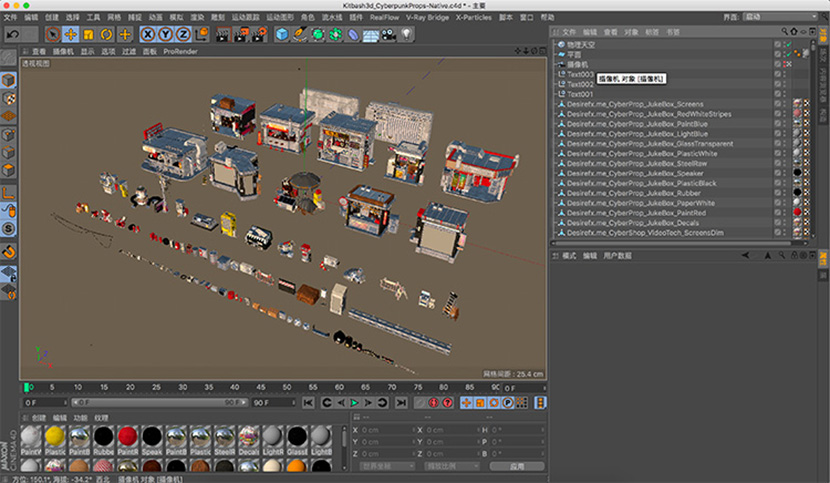This screenshot has width=830, height=483.
Task: Open the 界面 layout dropdown
Action: (x=781, y=17)
